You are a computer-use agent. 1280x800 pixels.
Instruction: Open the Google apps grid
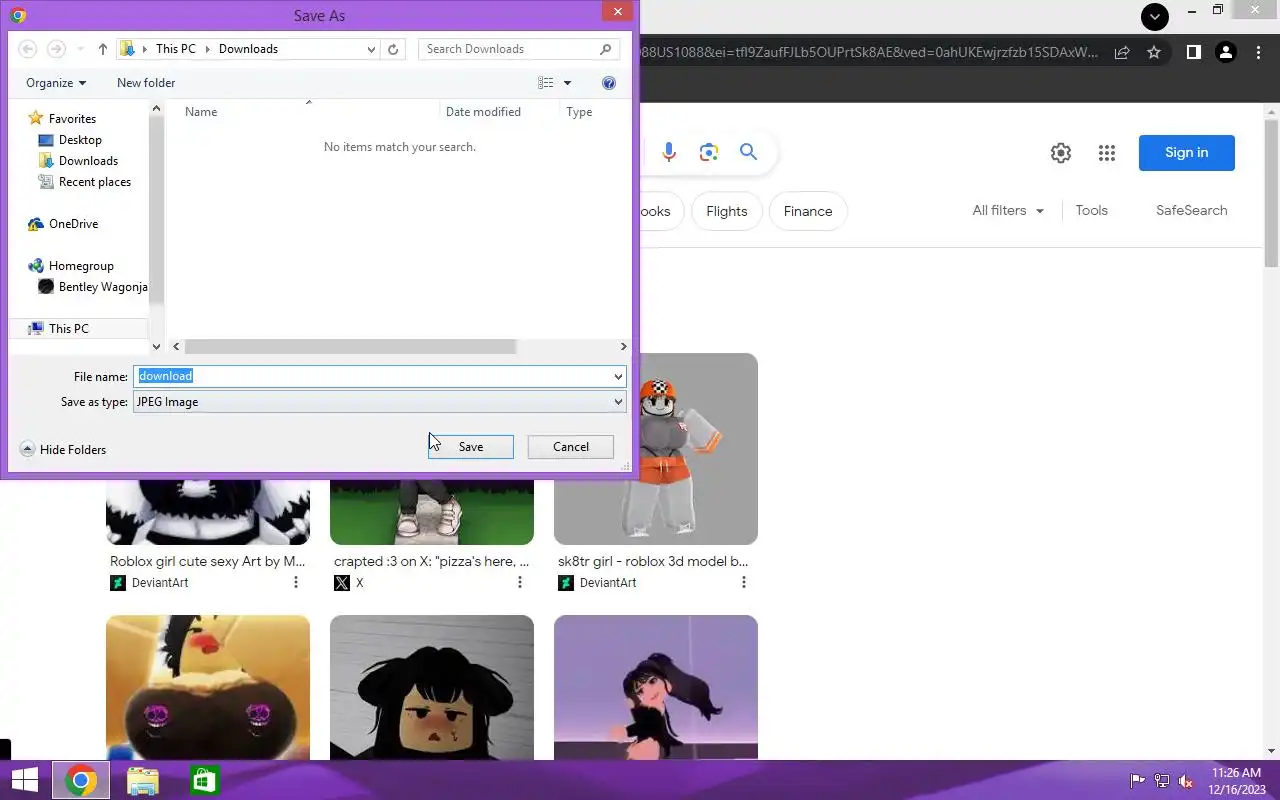click(x=1106, y=153)
